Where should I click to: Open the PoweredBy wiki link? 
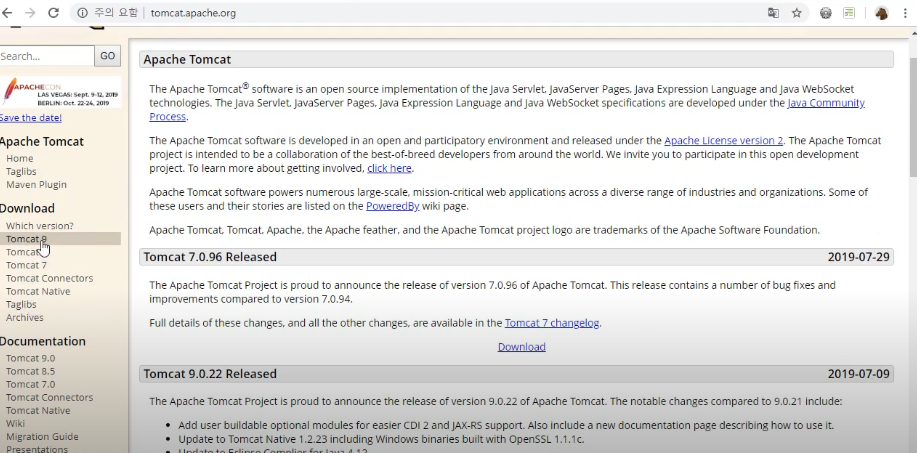tap(392, 206)
